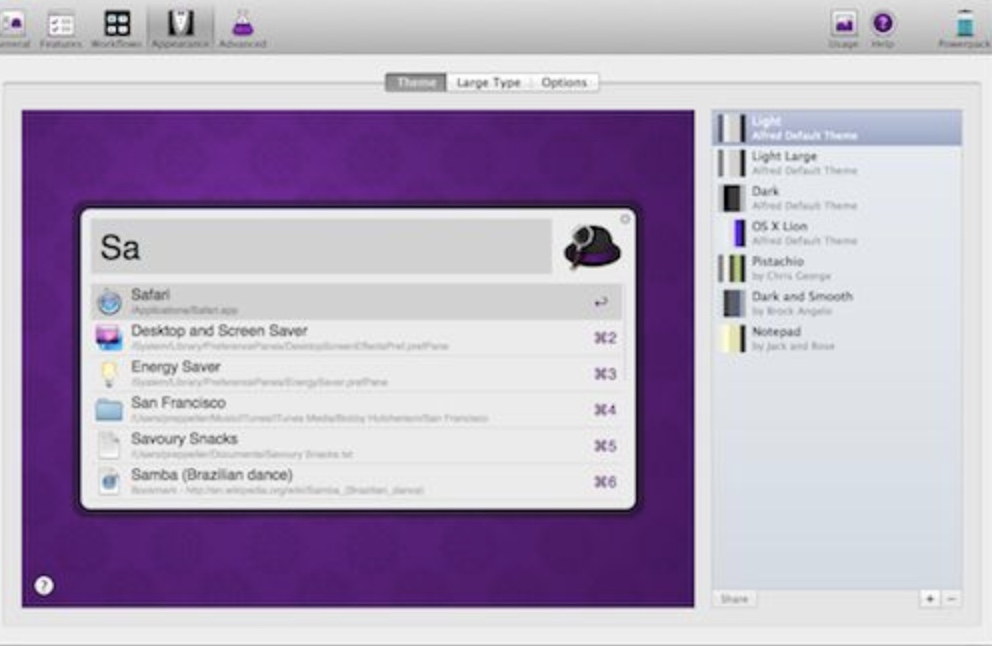This screenshot has width=992, height=646.
Task: Click the Light Large swatch thumbnail
Action: coord(731,163)
